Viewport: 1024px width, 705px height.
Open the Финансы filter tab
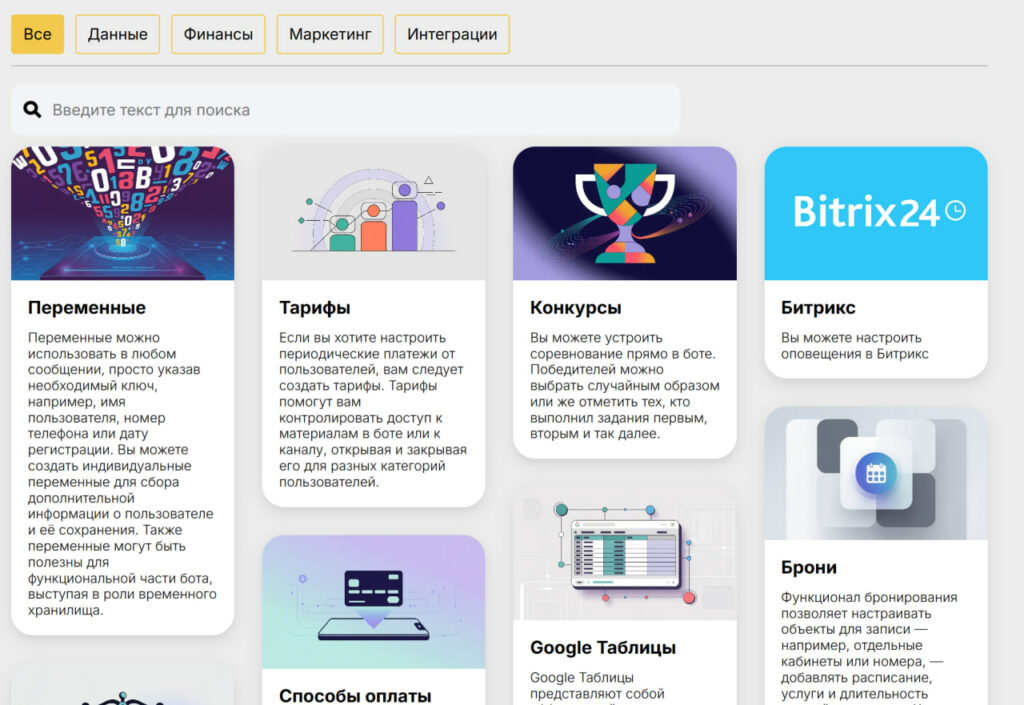[218, 34]
